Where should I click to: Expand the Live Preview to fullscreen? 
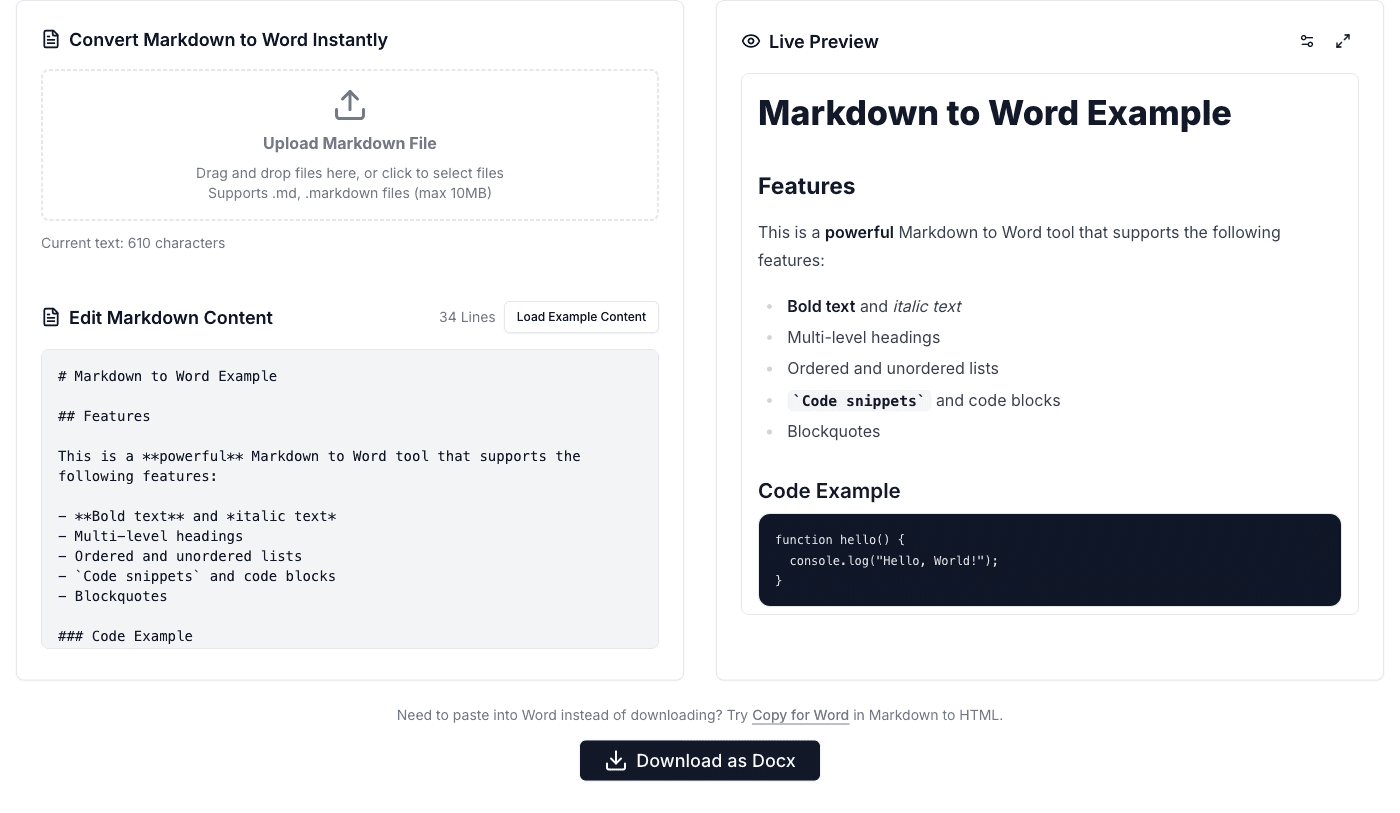pos(1343,41)
